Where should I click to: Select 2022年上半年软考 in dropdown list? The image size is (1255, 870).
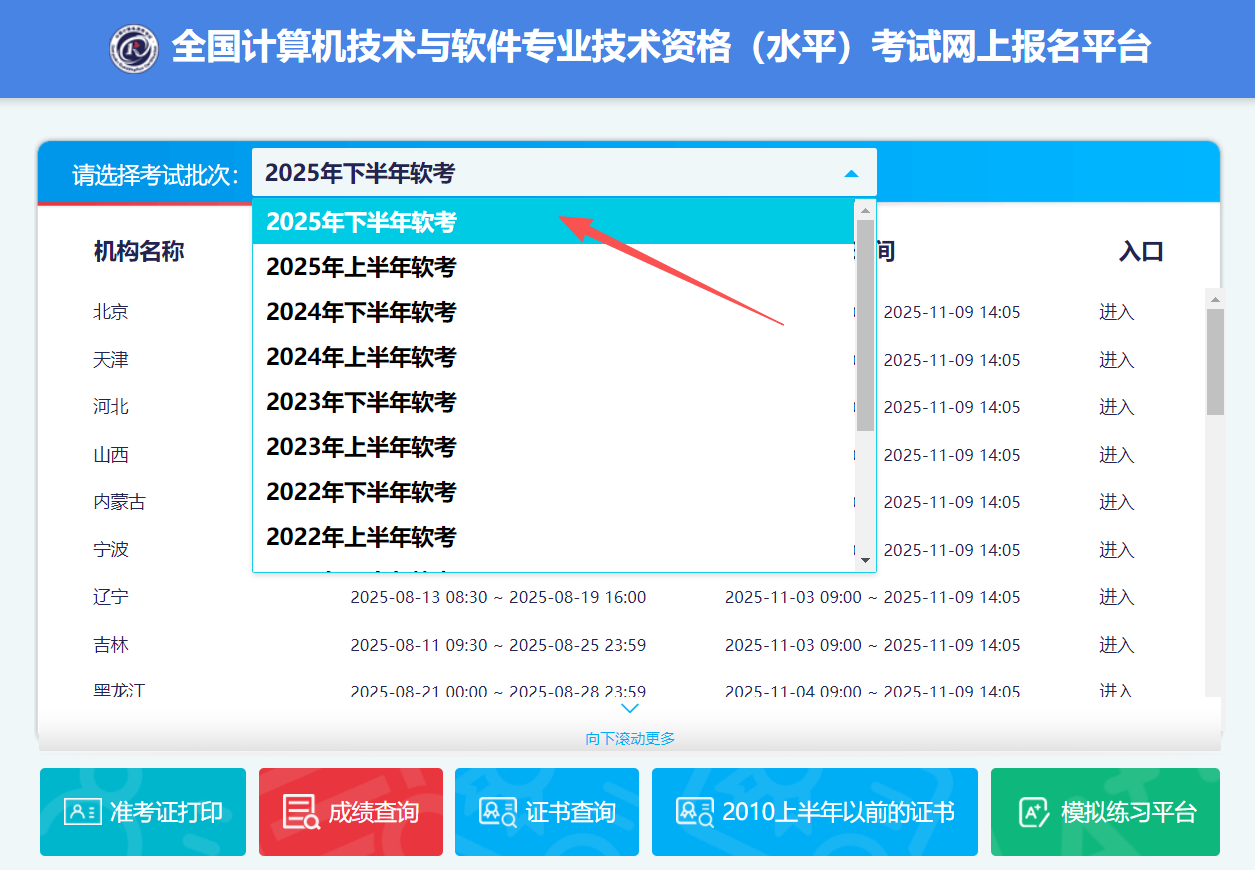click(361, 537)
